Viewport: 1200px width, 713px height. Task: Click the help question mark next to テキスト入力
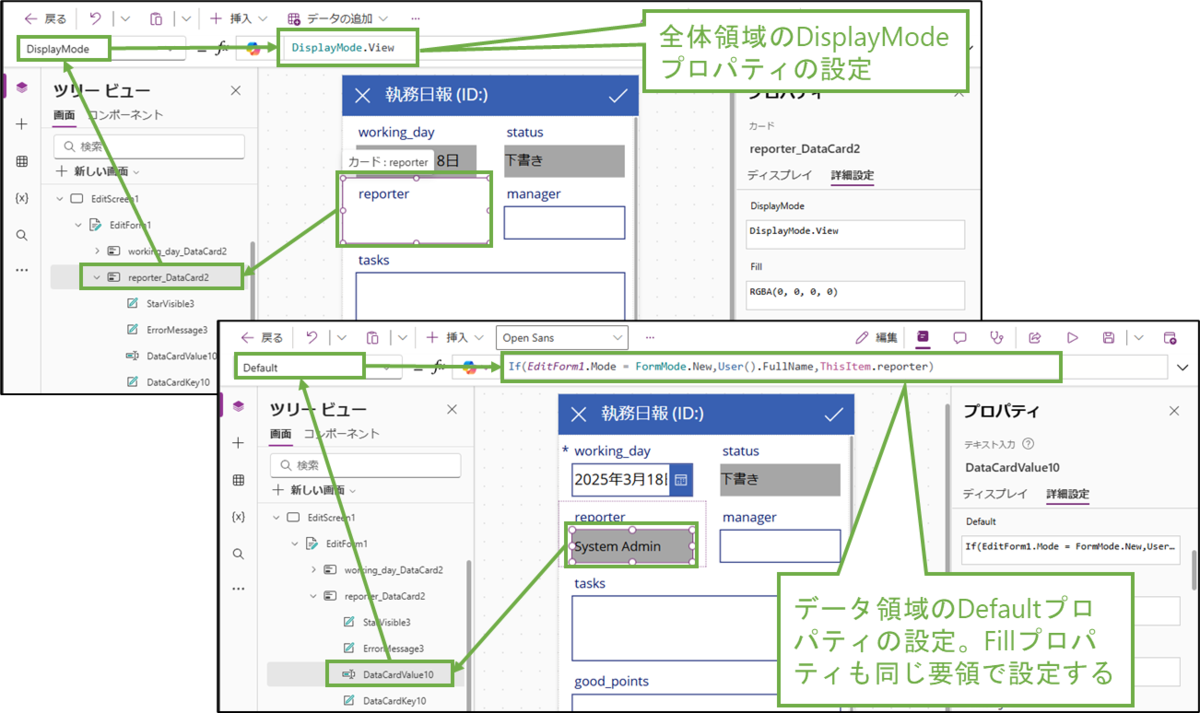1029,444
